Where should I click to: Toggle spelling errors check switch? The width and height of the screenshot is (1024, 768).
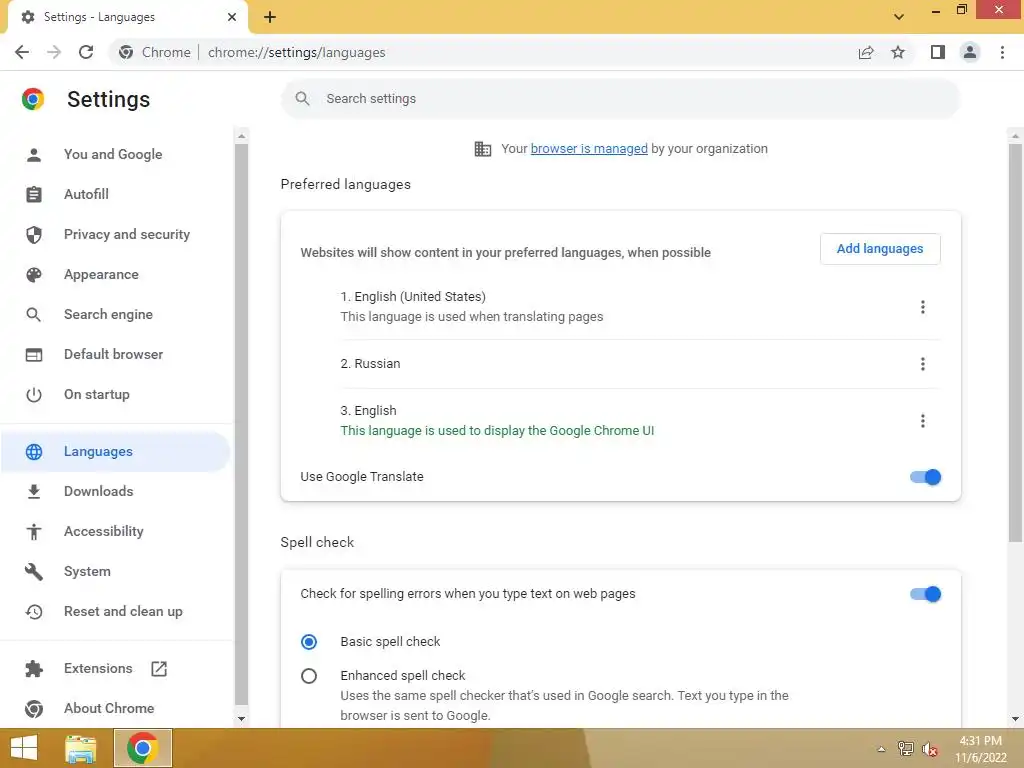(925, 594)
